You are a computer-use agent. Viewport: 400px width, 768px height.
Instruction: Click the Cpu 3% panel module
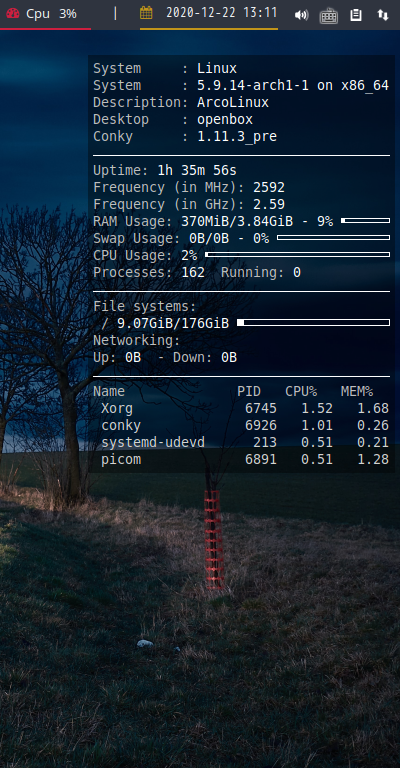click(45, 14)
